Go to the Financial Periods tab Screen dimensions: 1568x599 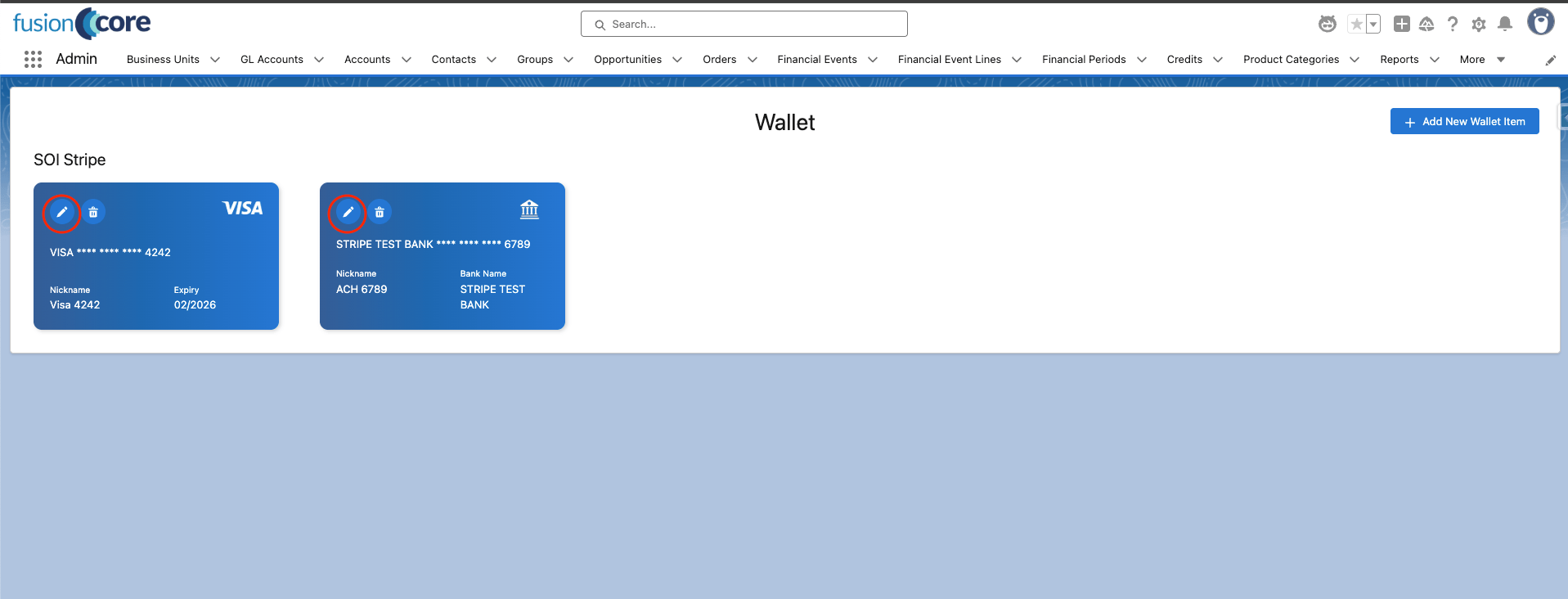point(1084,60)
